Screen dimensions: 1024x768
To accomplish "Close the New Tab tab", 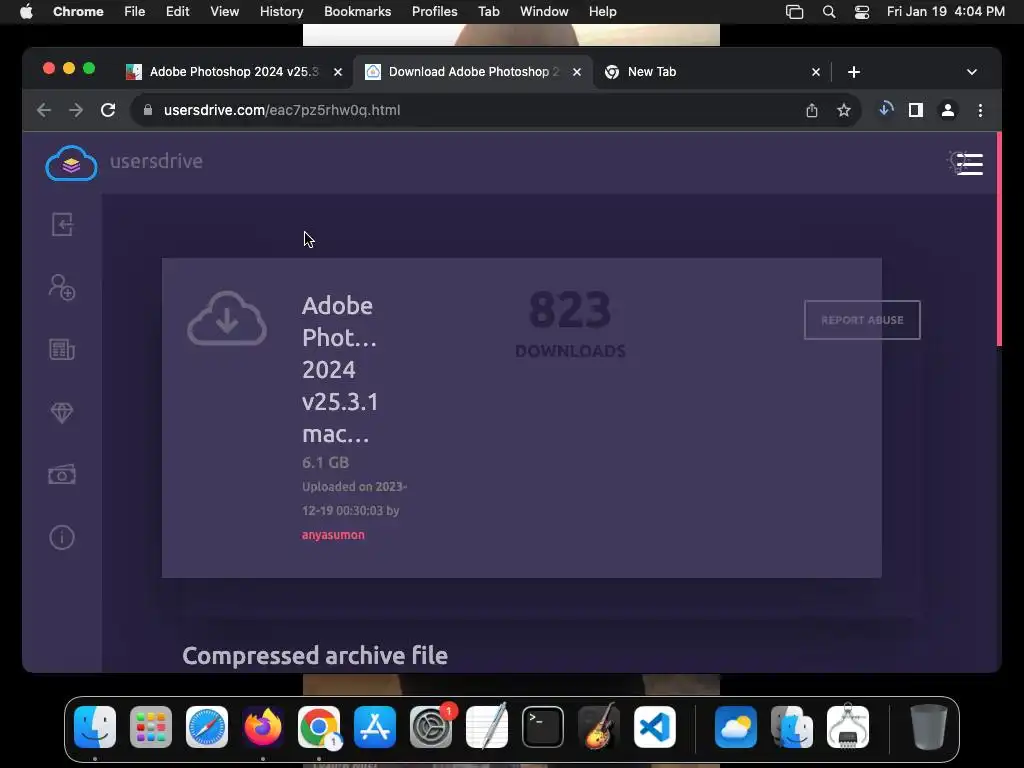I will click(816, 72).
